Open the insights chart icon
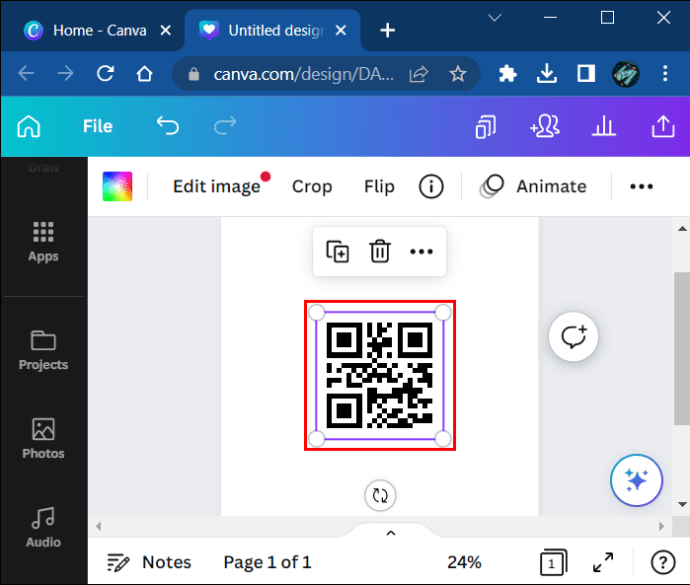The width and height of the screenshot is (690, 585). (x=604, y=127)
